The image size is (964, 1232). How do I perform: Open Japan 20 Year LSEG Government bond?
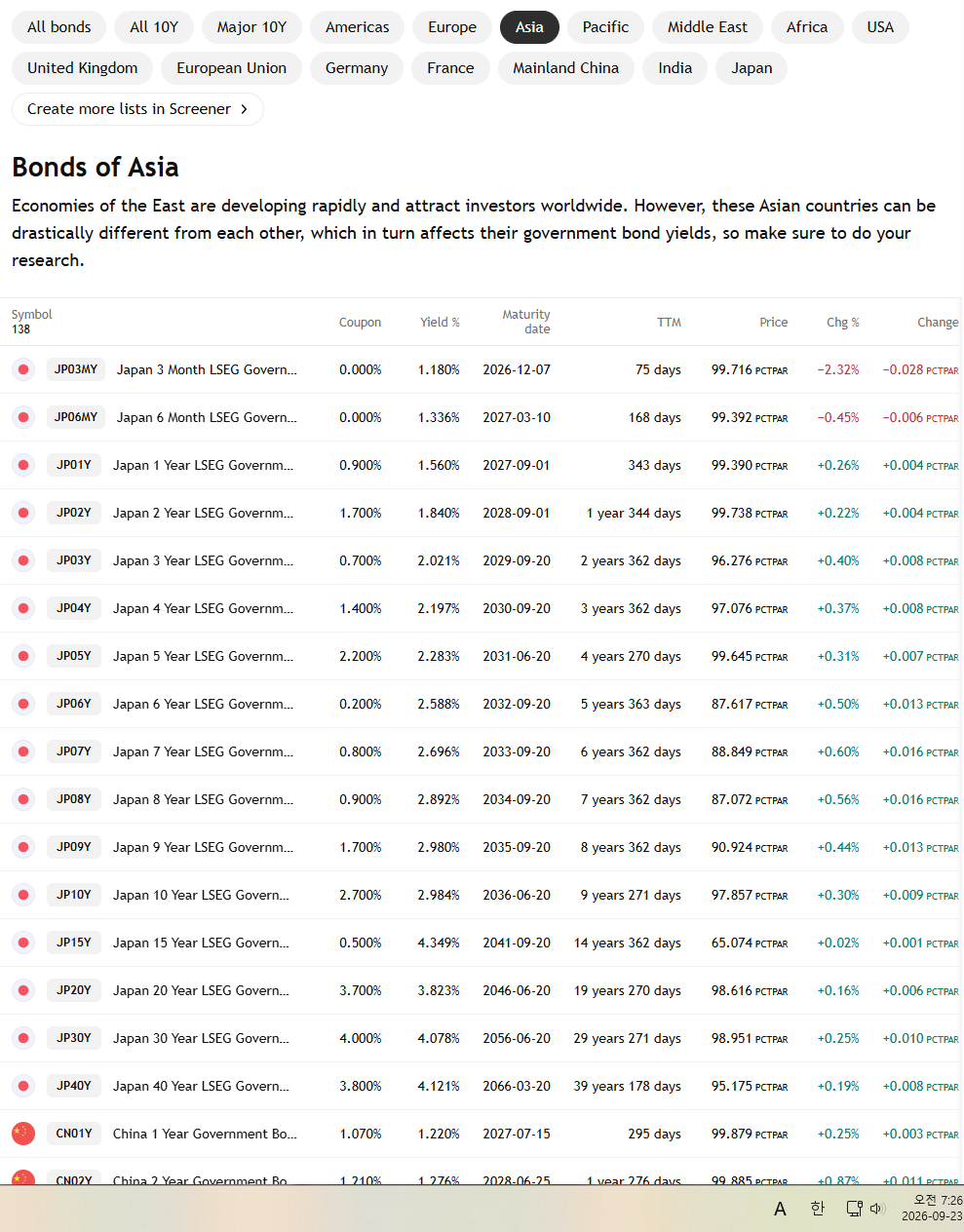click(x=201, y=990)
